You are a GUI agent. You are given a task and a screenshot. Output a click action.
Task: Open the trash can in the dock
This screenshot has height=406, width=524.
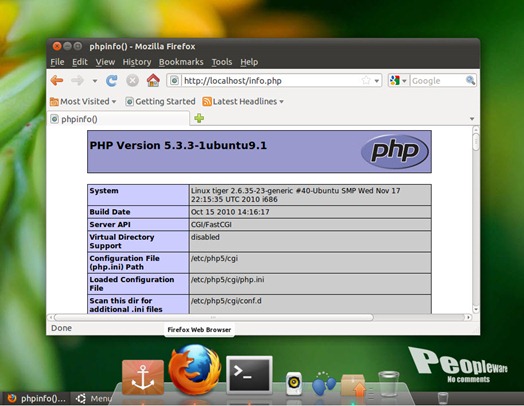(x=389, y=384)
